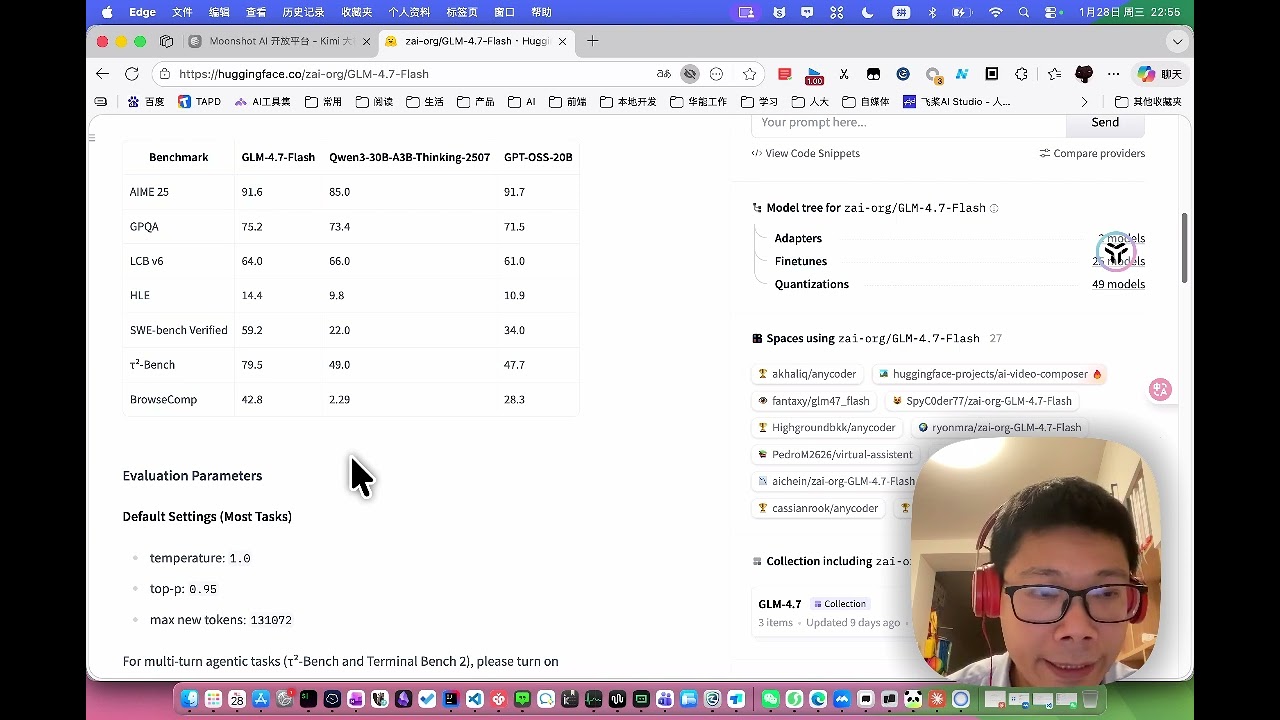The image size is (1280, 720).
Task: Open the Wi-Fi status menu
Action: coord(996,12)
